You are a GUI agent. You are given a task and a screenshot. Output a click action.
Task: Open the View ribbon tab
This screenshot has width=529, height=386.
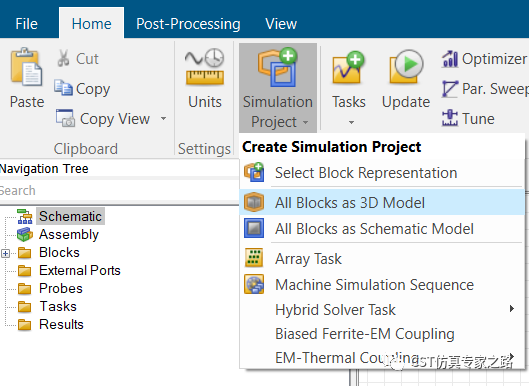[281, 24]
